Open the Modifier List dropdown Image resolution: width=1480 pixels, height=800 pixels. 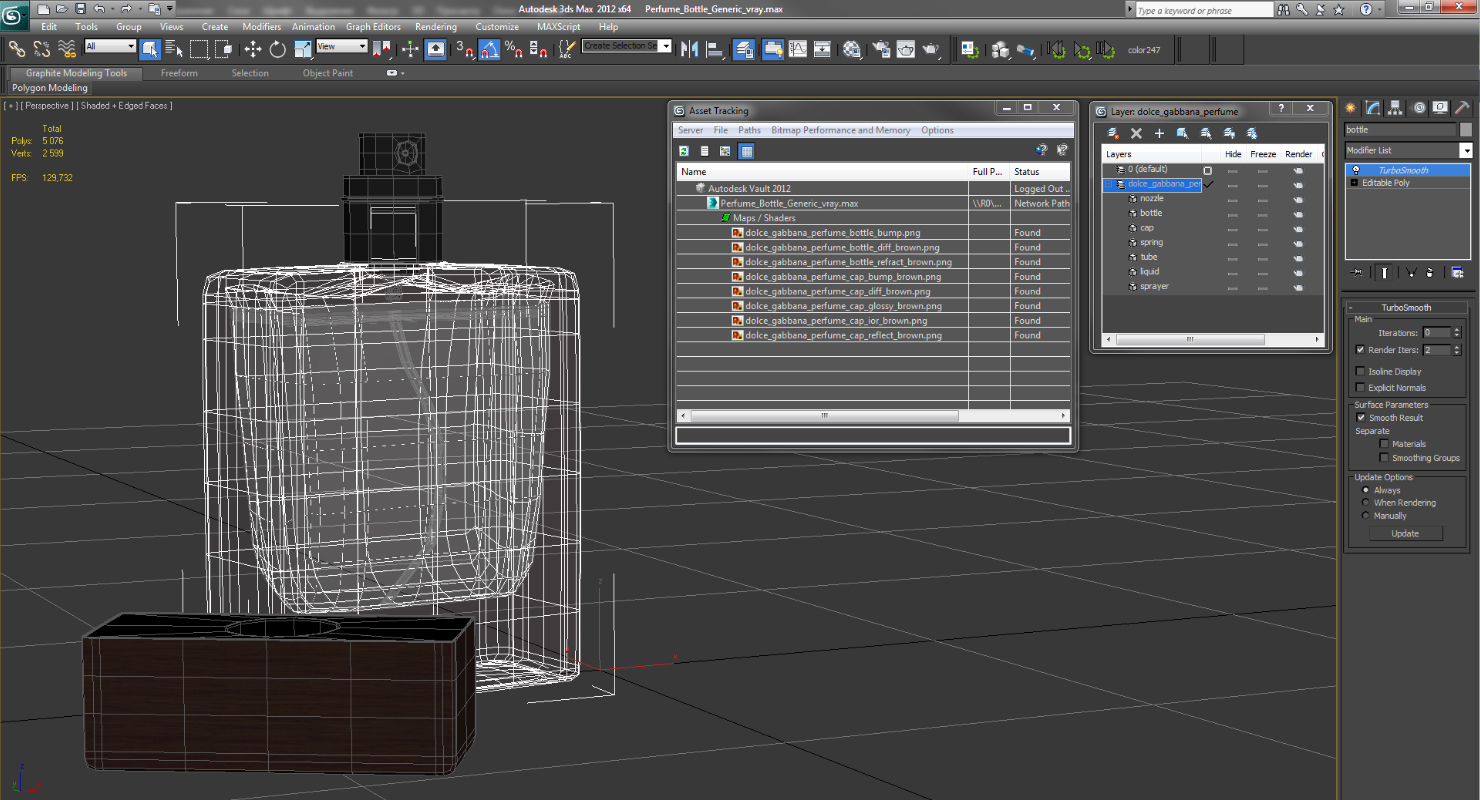[x=1465, y=150]
